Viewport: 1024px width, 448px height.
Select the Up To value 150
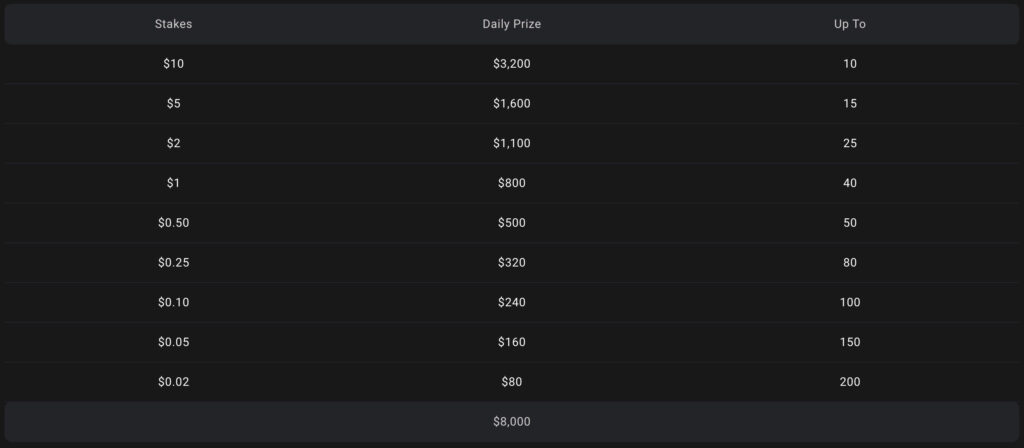[x=849, y=342]
